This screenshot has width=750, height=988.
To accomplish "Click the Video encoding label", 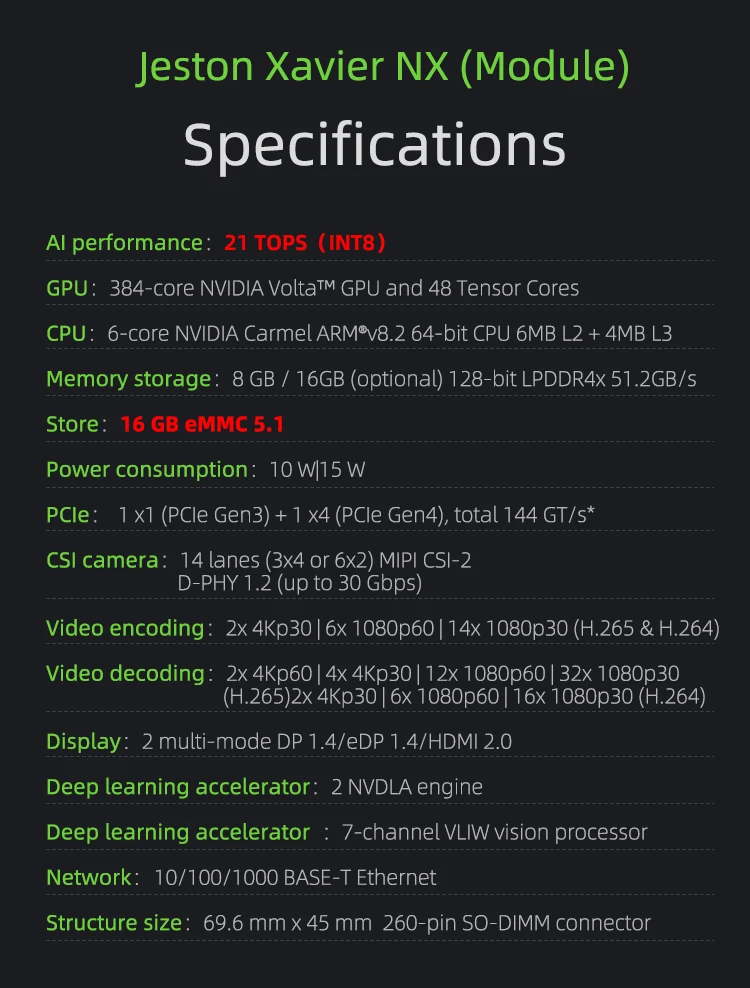I will click(125, 628).
